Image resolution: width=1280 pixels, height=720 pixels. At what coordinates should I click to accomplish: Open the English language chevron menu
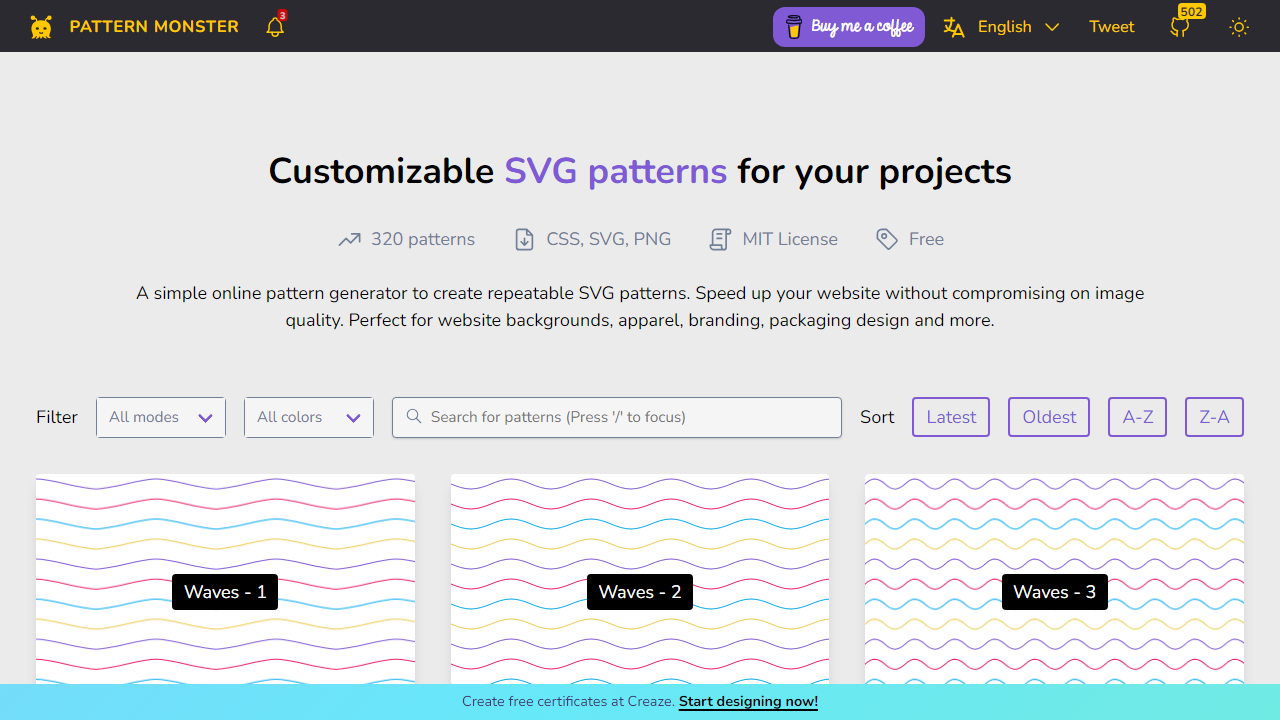1052,27
